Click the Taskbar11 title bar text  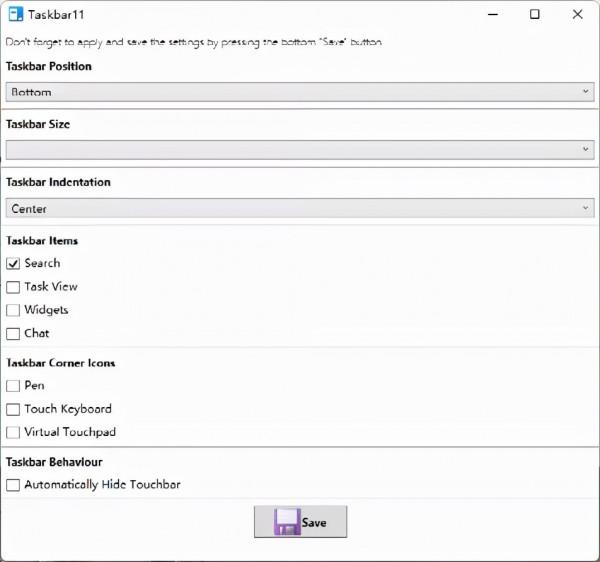coord(55,15)
